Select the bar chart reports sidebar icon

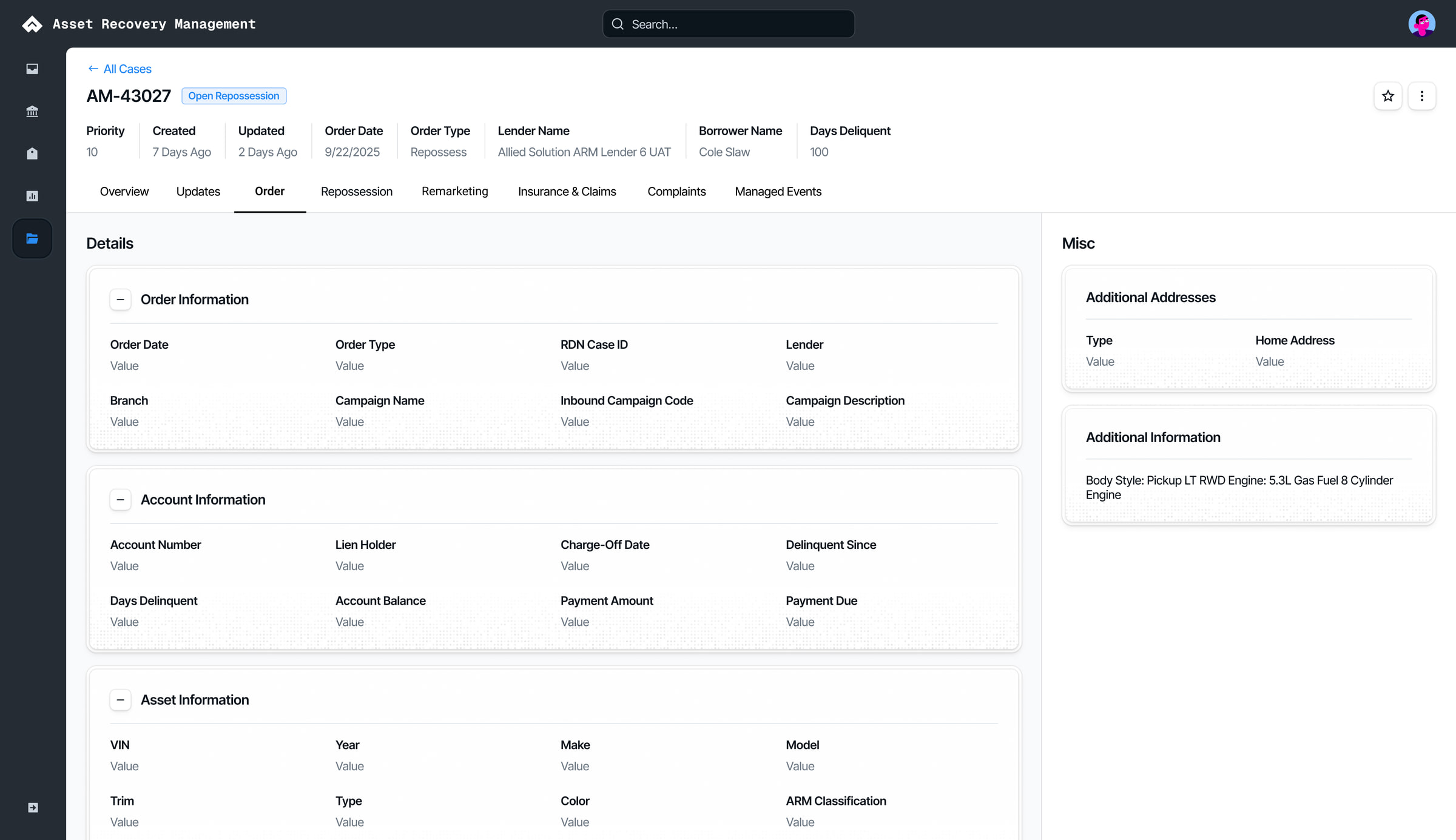pyautogui.click(x=32, y=196)
